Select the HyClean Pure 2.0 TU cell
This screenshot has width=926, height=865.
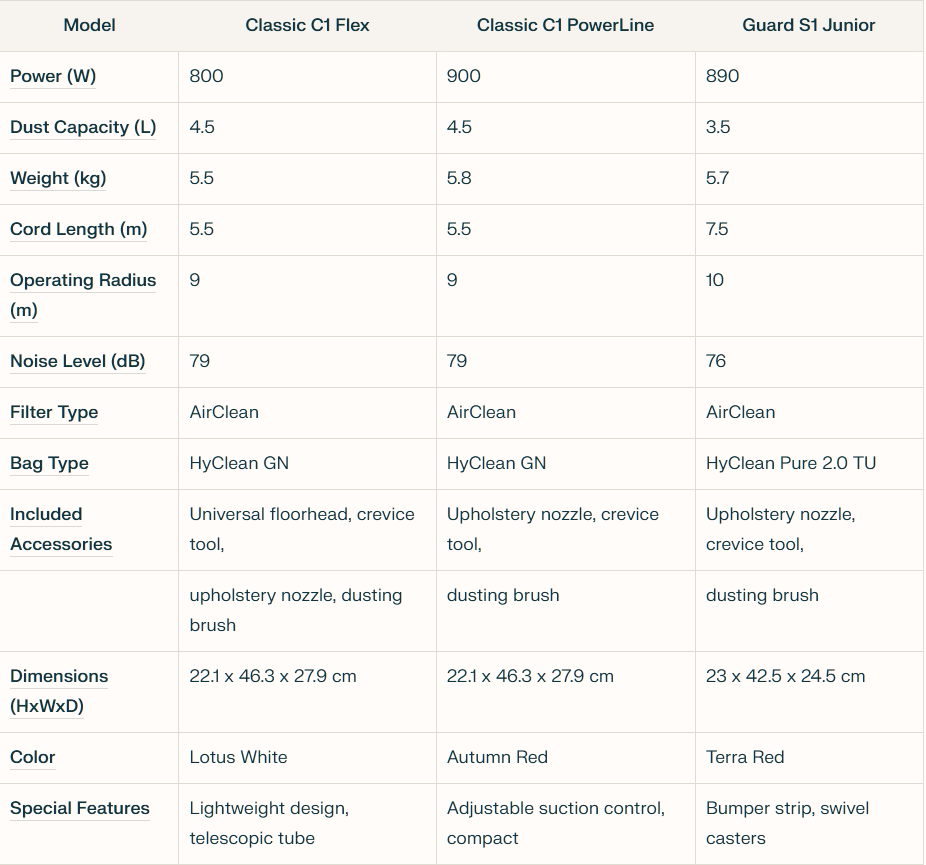click(x=791, y=463)
